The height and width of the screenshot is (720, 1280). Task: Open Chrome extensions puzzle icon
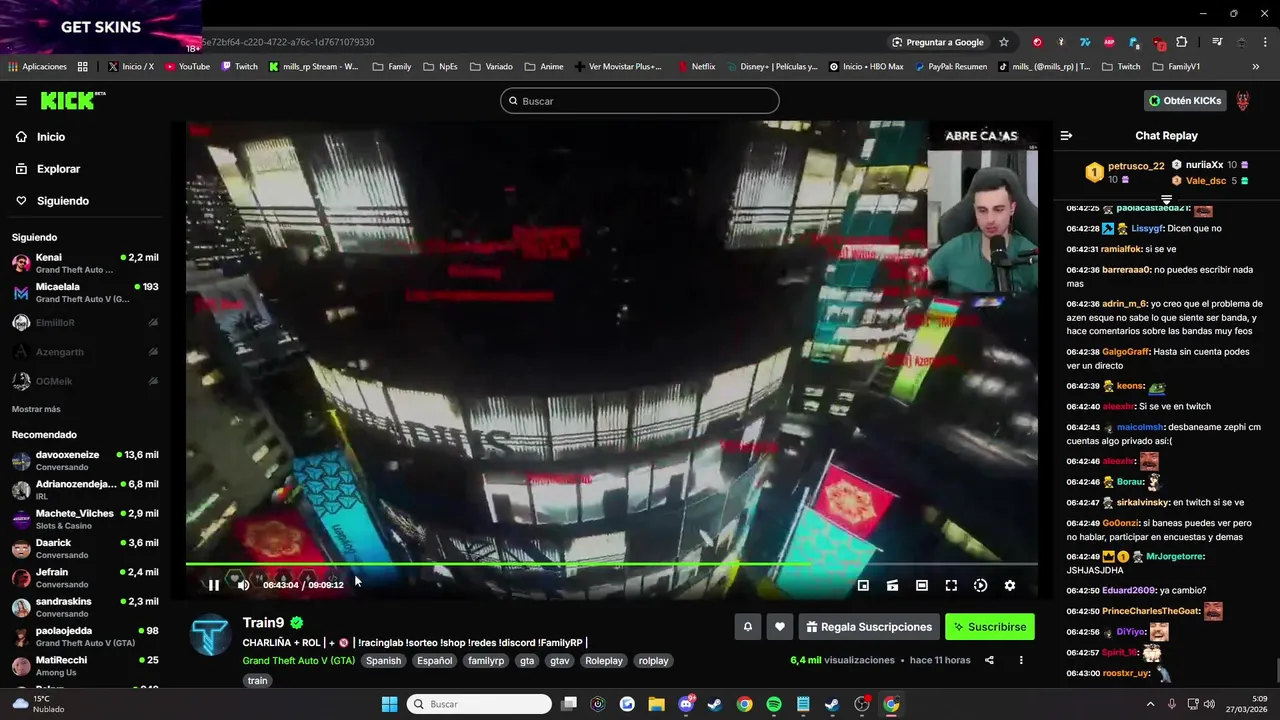point(1182,42)
